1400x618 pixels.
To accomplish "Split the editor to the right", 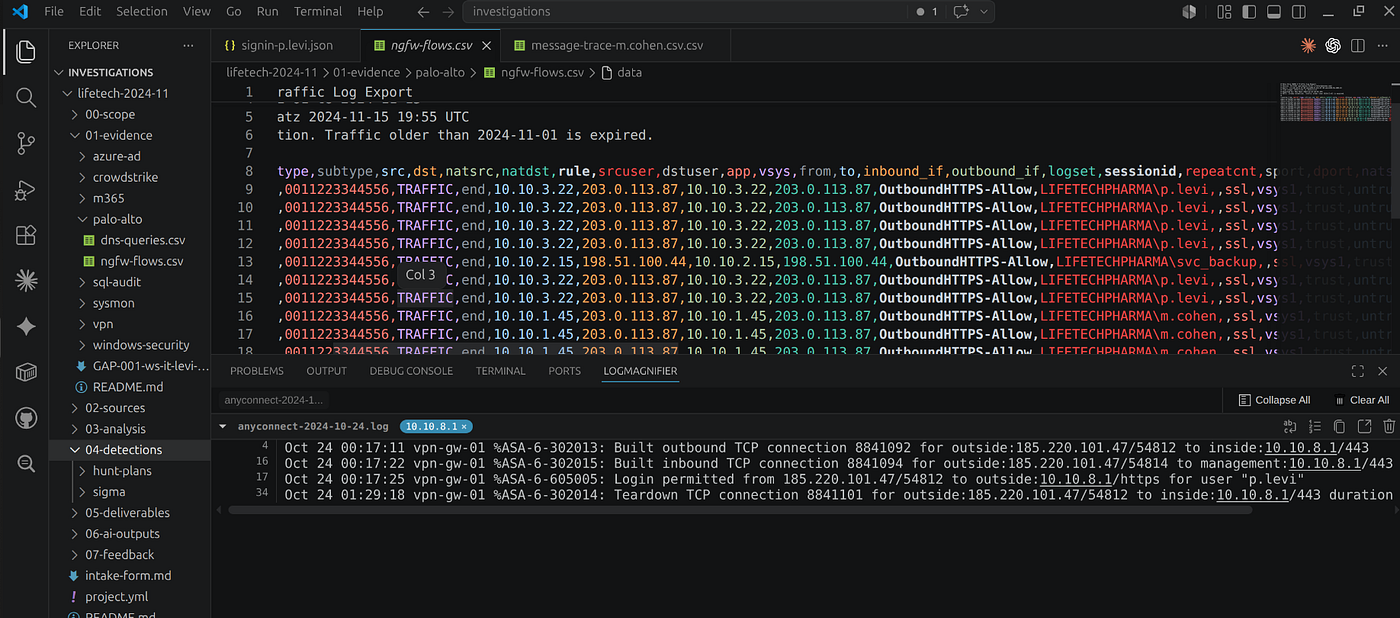I will [x=1357, y=46].
